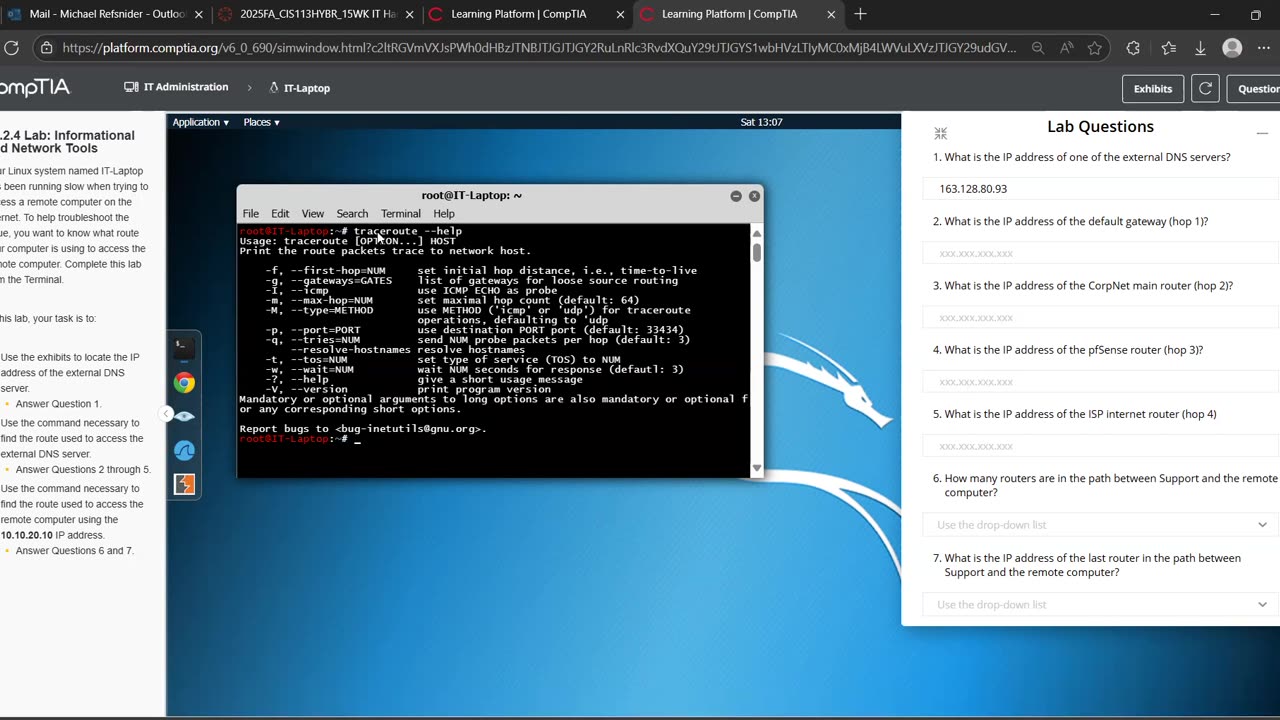Open the favorites list icon in browser toolbar
This screenshot has width=1280, height=720.
tap(1168, 47)
